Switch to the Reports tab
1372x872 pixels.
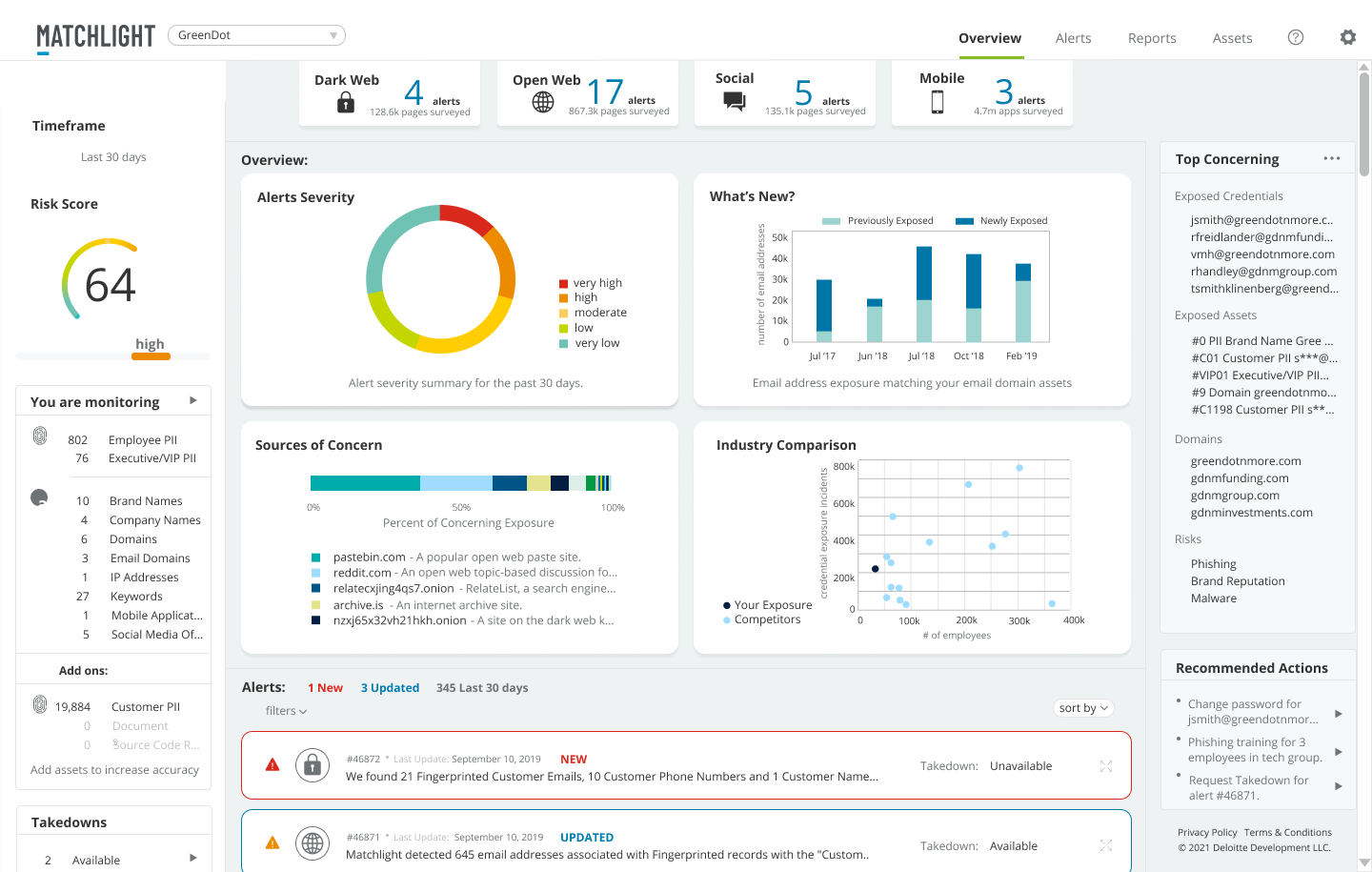pos(1152,38)
